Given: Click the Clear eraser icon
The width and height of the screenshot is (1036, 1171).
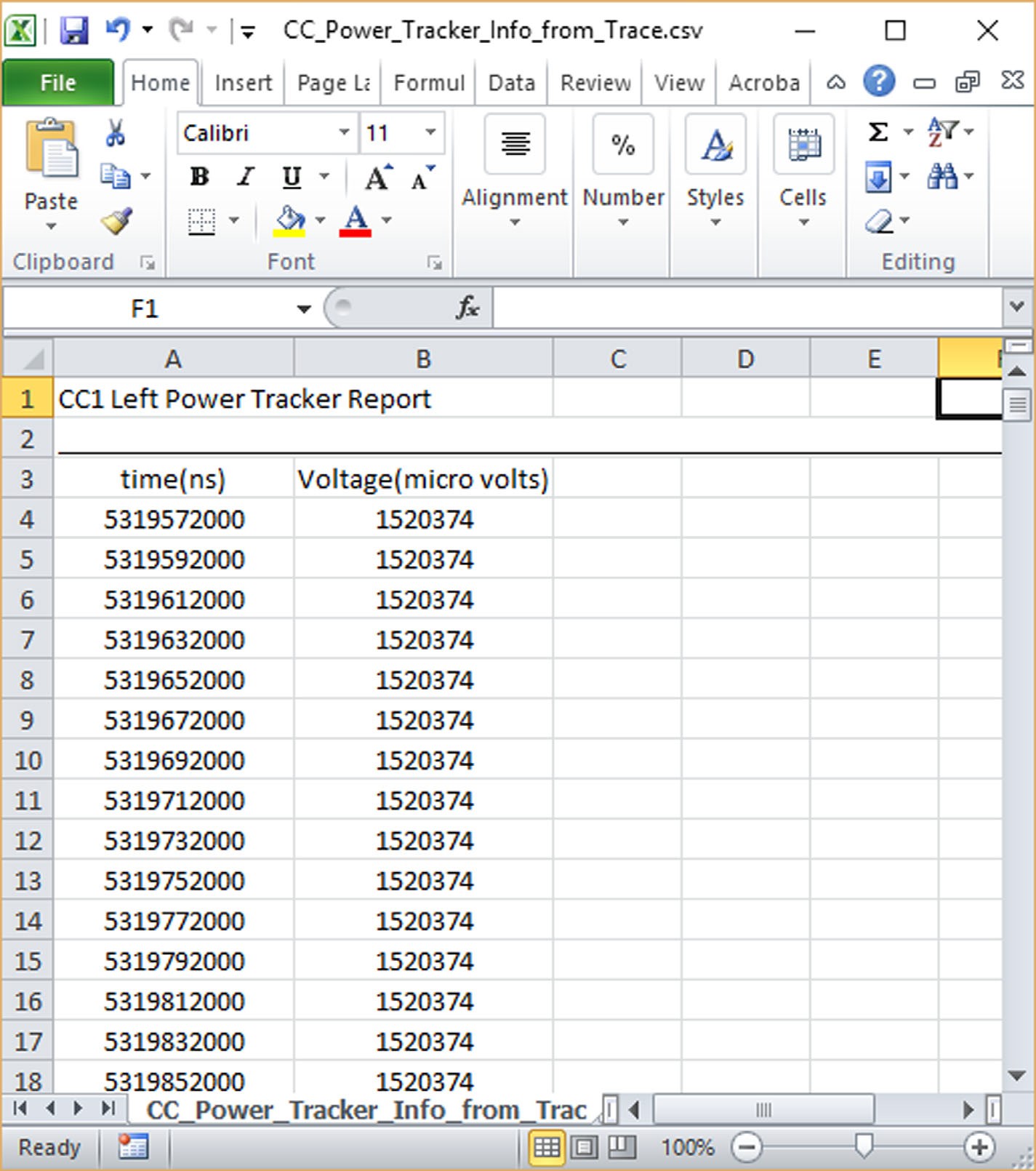Looking at the screenshot, I should point(879,221).
